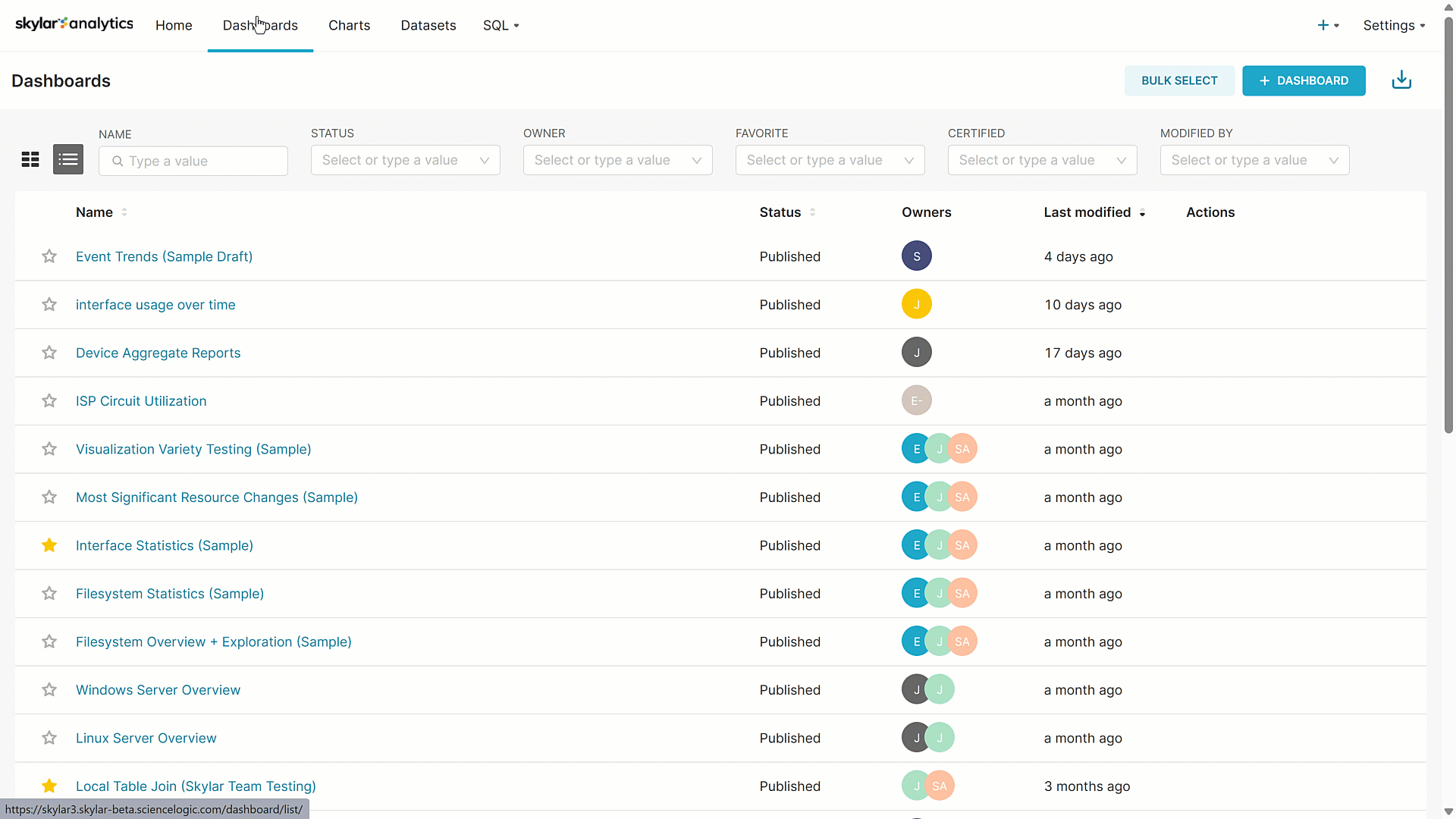This screenshot has height=819, width=1456.
Task: Expand the Status filter dropdown
Action: click(405, 160)
